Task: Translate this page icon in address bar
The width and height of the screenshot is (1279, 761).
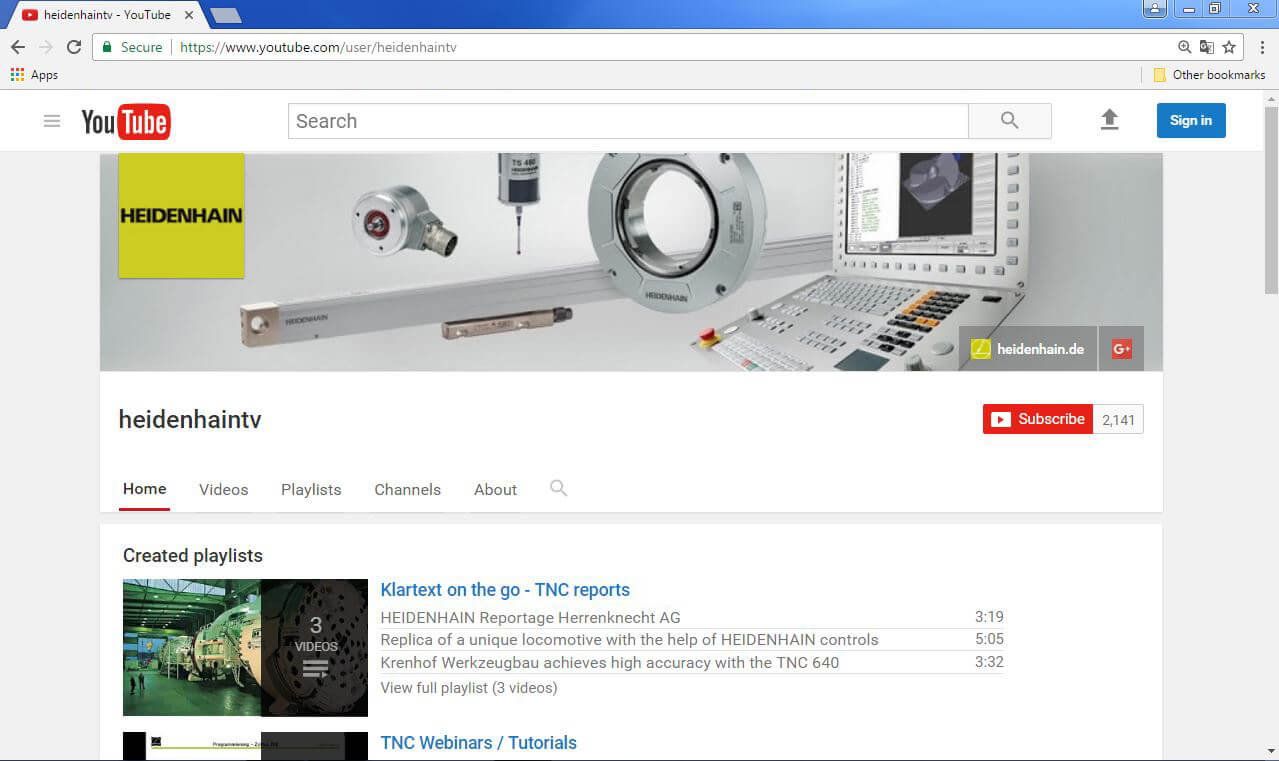Action: point(1207,47)
